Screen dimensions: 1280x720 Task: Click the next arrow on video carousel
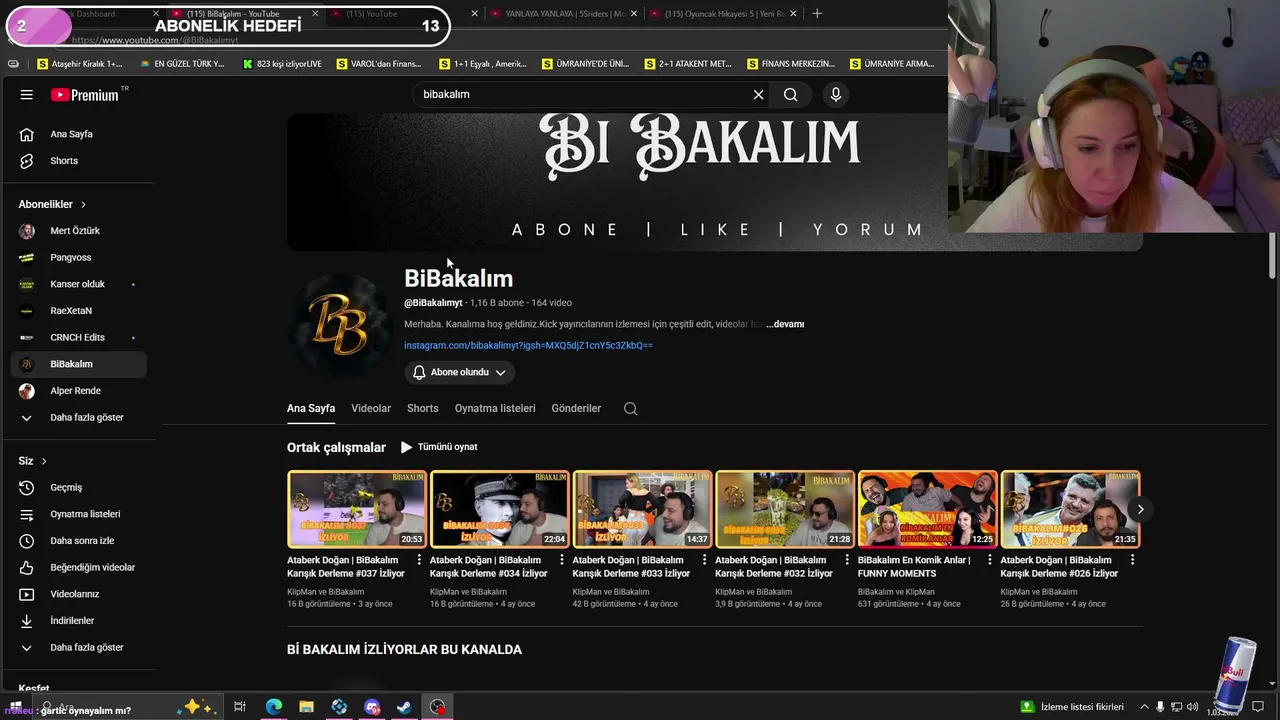(1140, 510)
